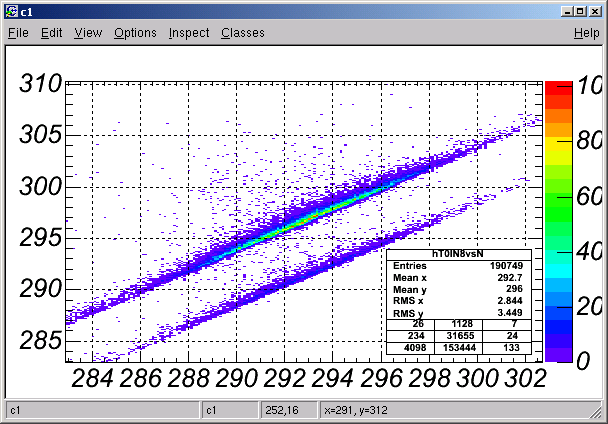
Task: Open the View menu
Action: 88,33
